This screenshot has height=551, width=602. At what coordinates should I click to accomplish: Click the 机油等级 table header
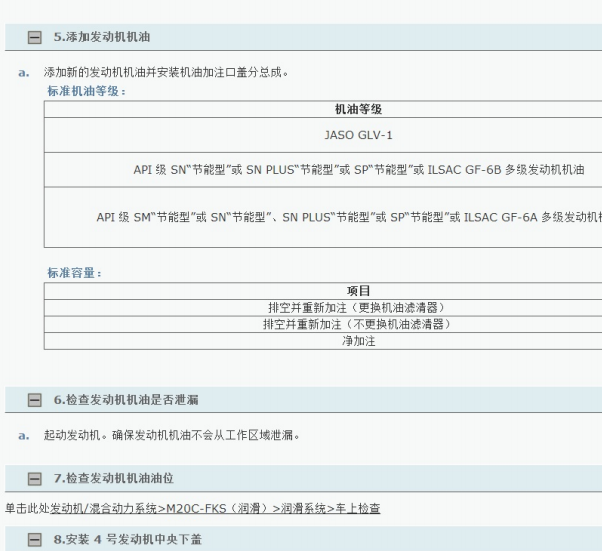[323, 109]
